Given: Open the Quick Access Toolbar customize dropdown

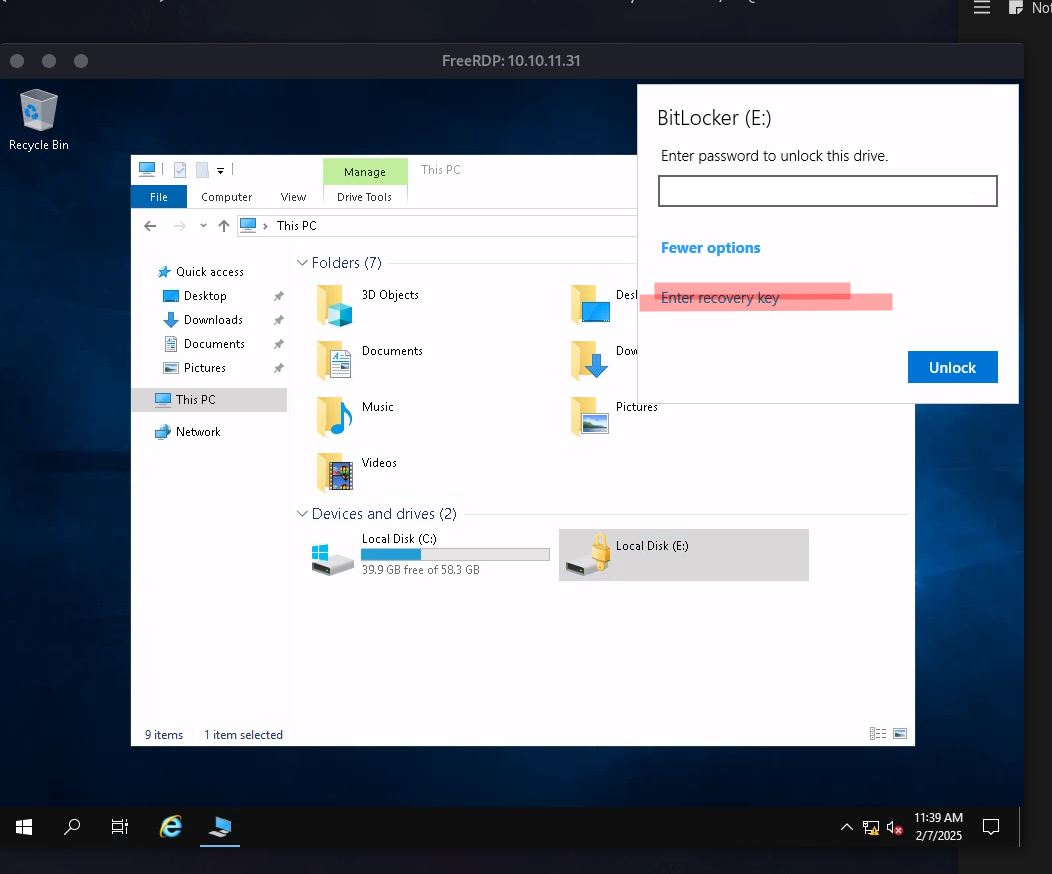Looking at the screenshot, I should pos(221,170).
